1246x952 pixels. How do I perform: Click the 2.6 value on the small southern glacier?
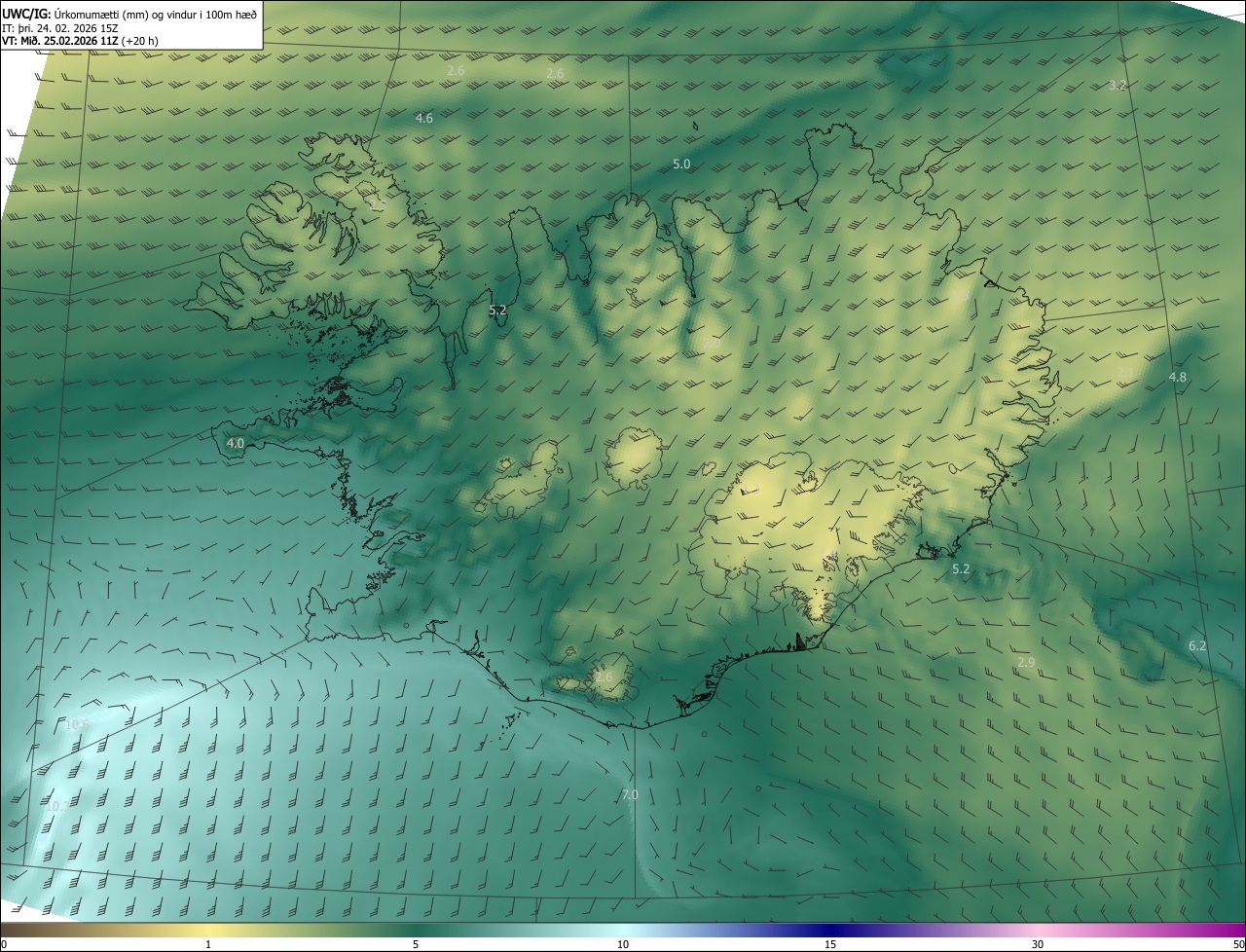(605, 677)
